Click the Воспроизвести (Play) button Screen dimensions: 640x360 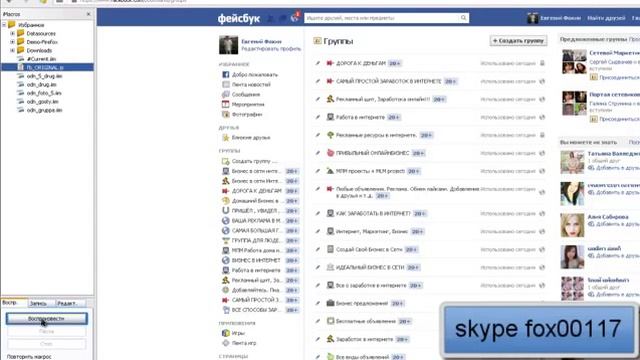pyautogui.click(x=47, y=319)
